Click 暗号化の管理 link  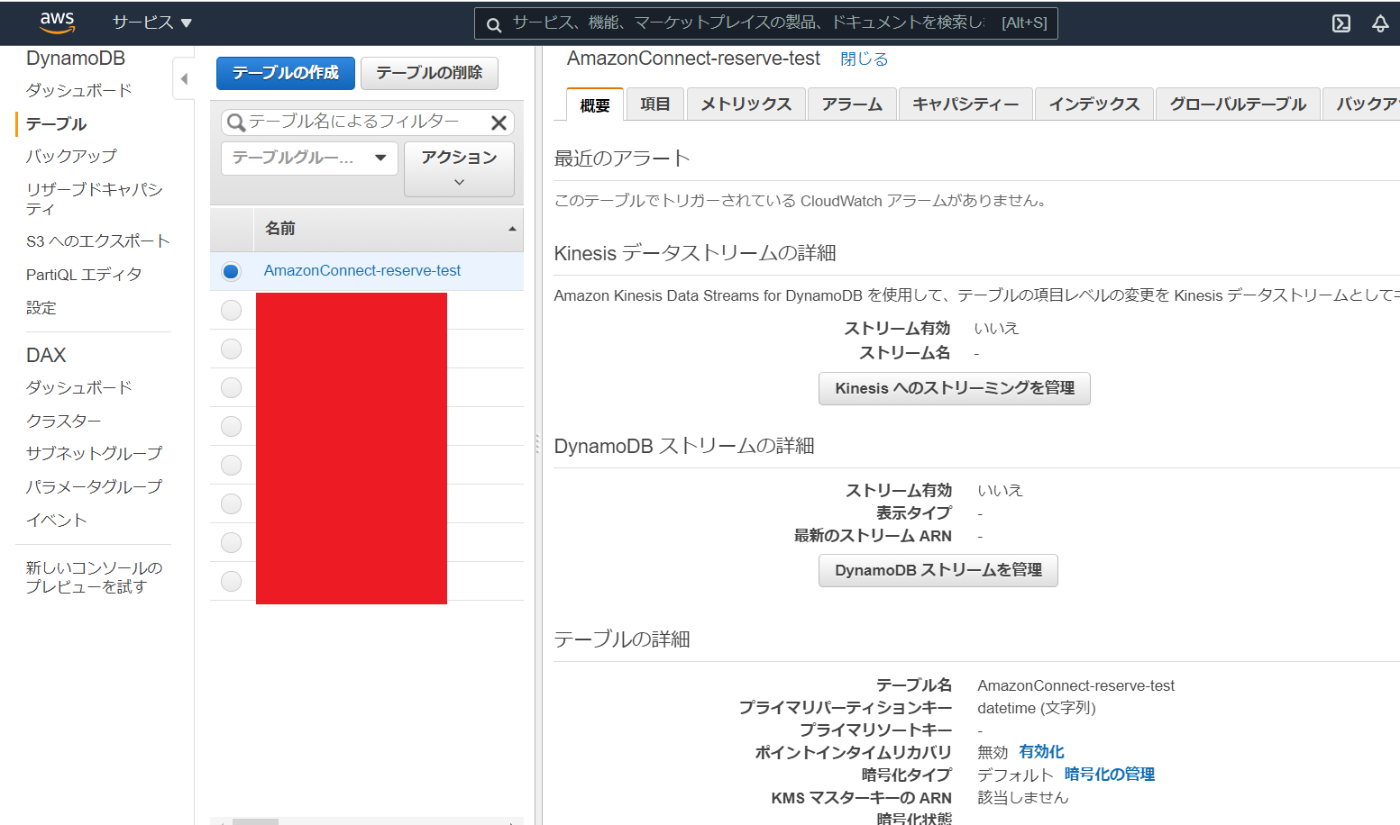[1109, 774]
